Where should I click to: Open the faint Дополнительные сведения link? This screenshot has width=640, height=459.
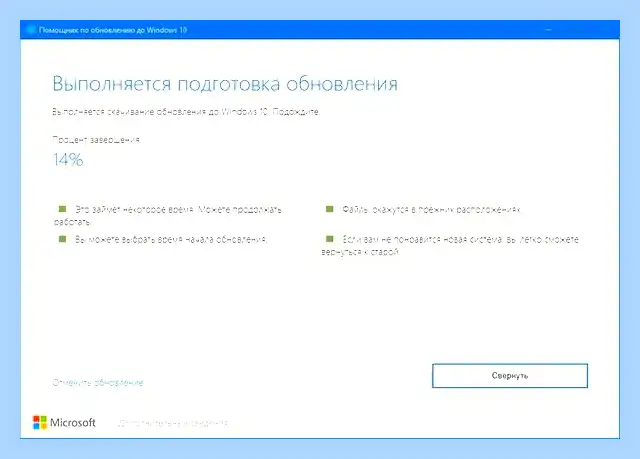click(172, 424)
